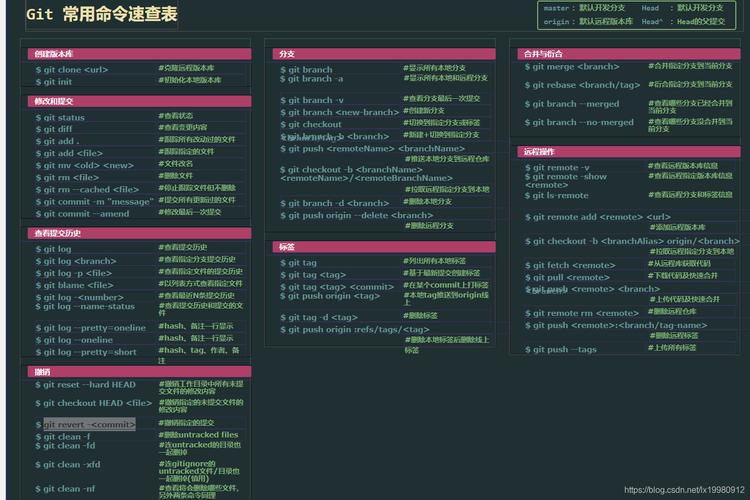Click the command "$ git clean -xfd"
This screenshot has width=750, height=500.
coord(67,465)
